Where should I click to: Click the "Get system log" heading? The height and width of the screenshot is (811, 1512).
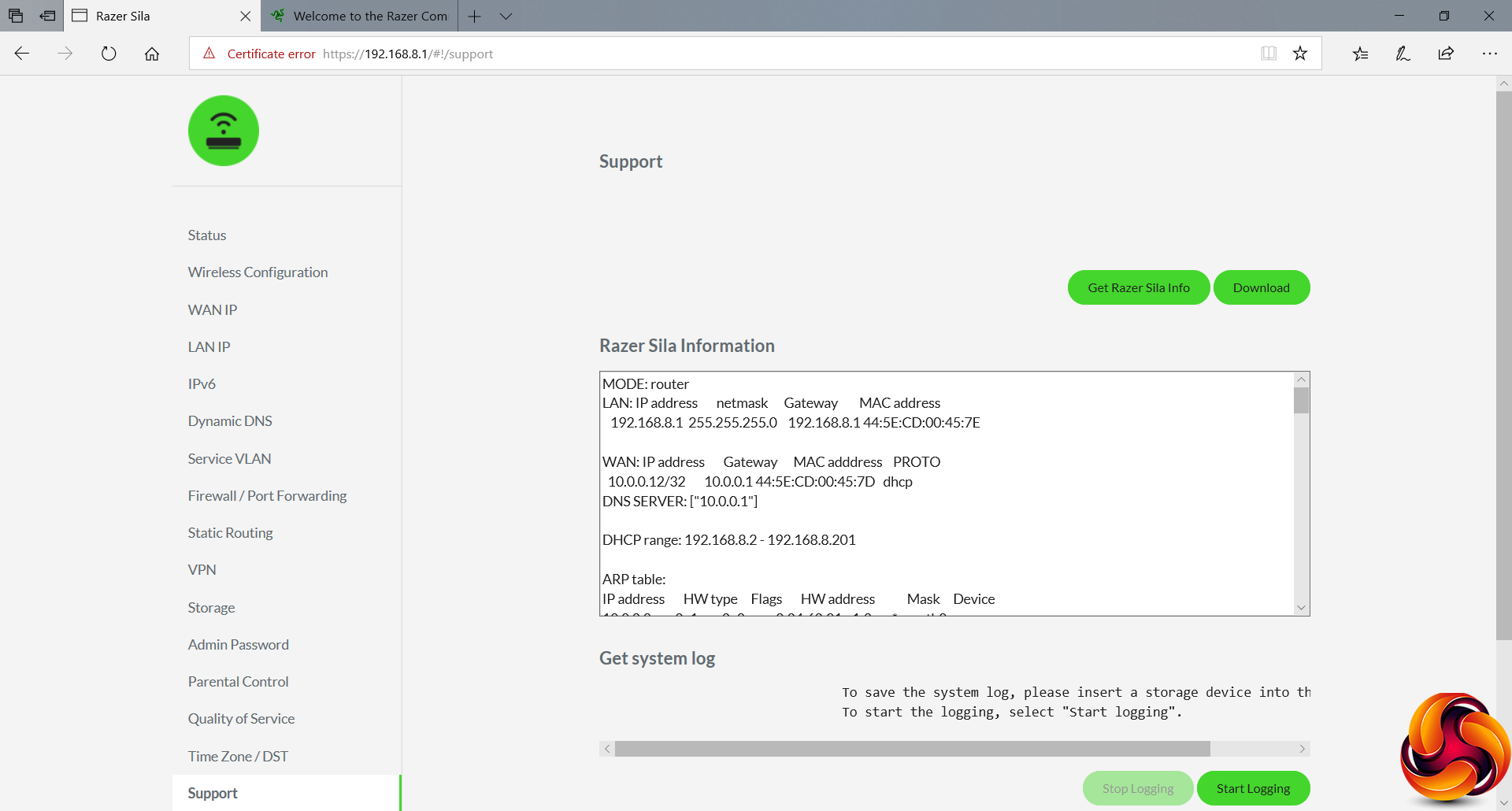click(657, 658)
